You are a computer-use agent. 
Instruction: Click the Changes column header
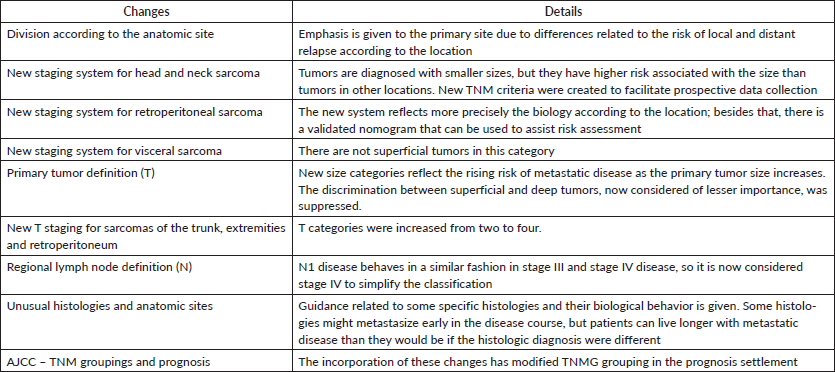point(146,11)
